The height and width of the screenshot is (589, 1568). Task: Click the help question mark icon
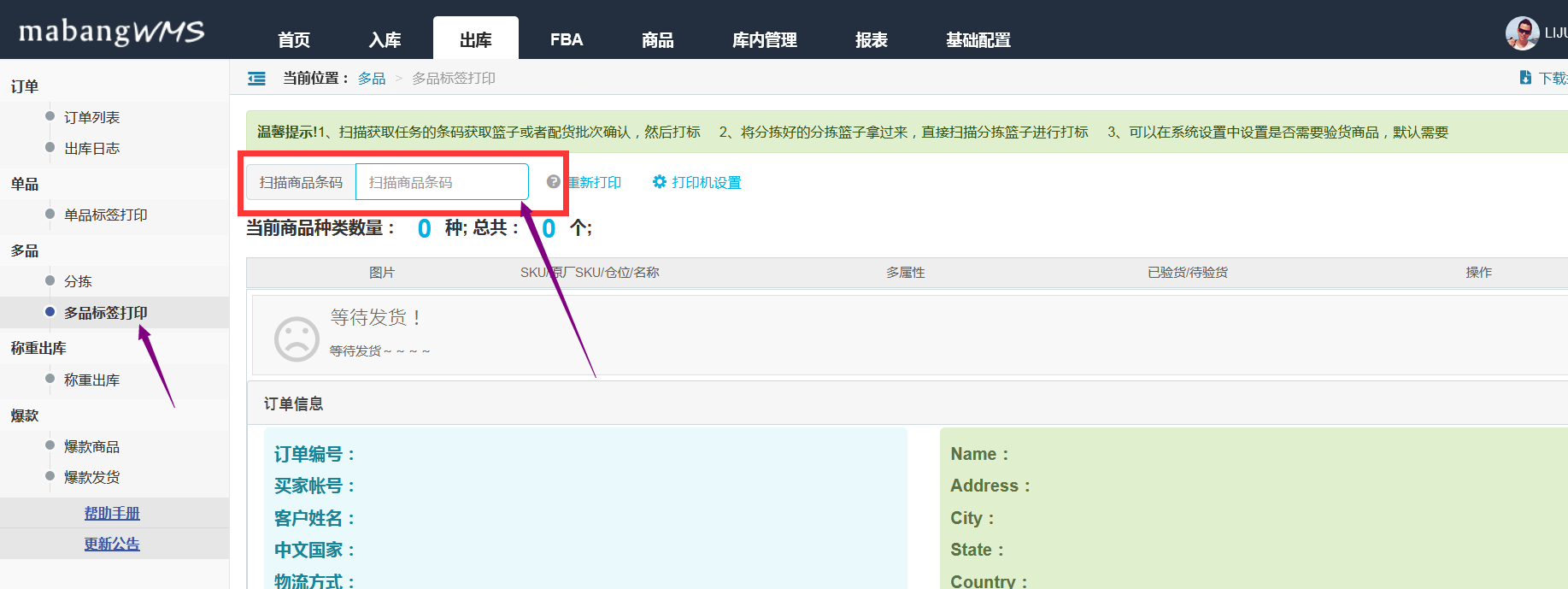click(554, 182)
